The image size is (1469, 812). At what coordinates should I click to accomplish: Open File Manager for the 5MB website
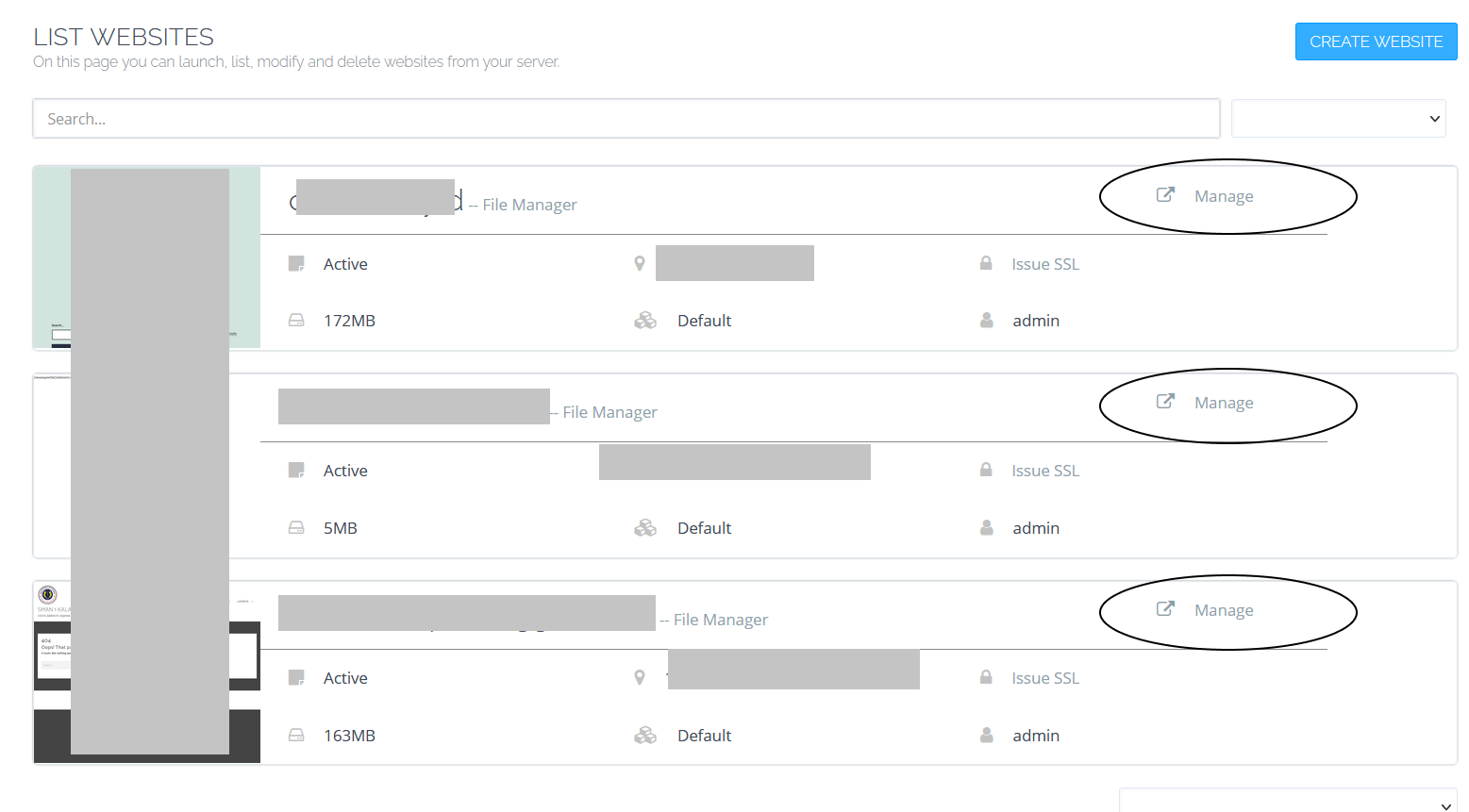(609, 412)
